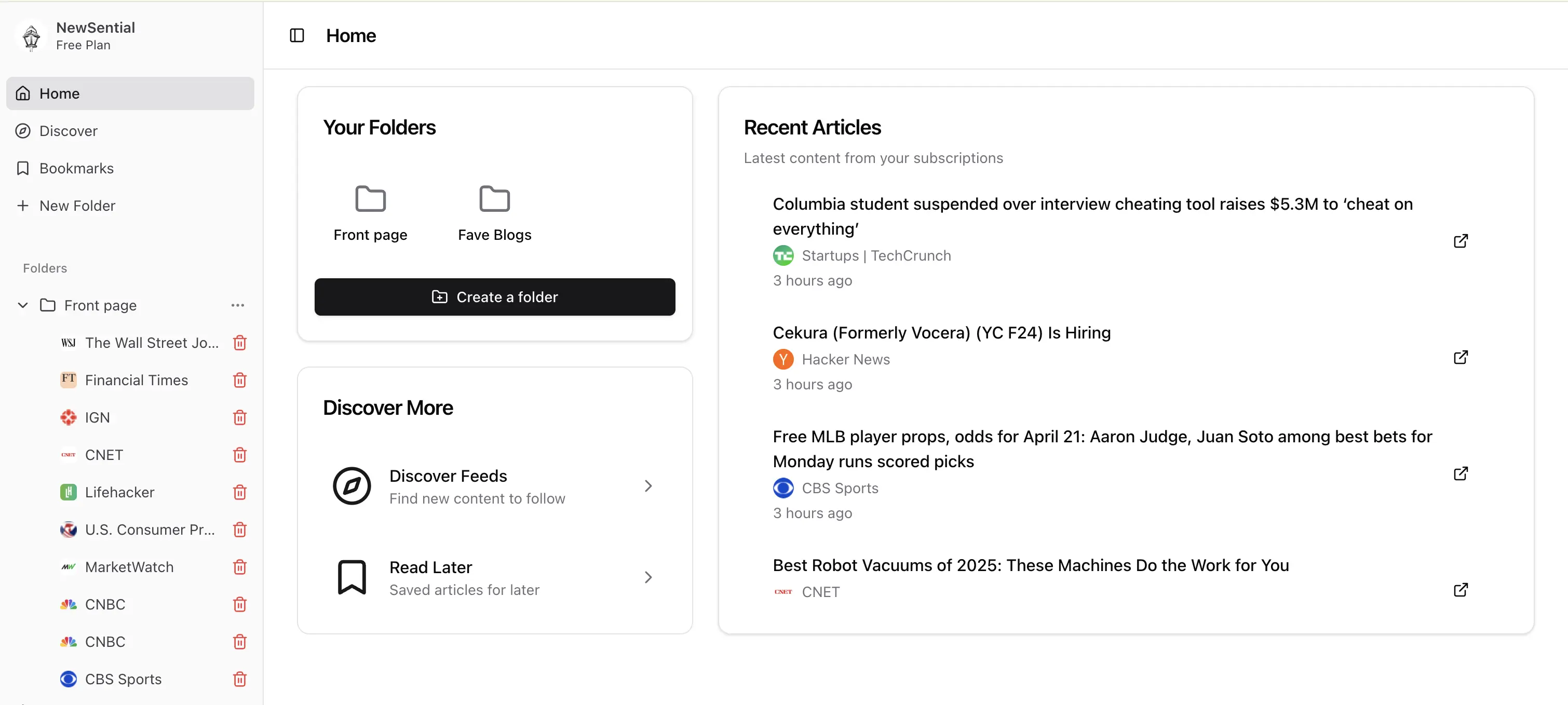Delete U.S. Consumer Pr... feed

[x=240, y=530]
